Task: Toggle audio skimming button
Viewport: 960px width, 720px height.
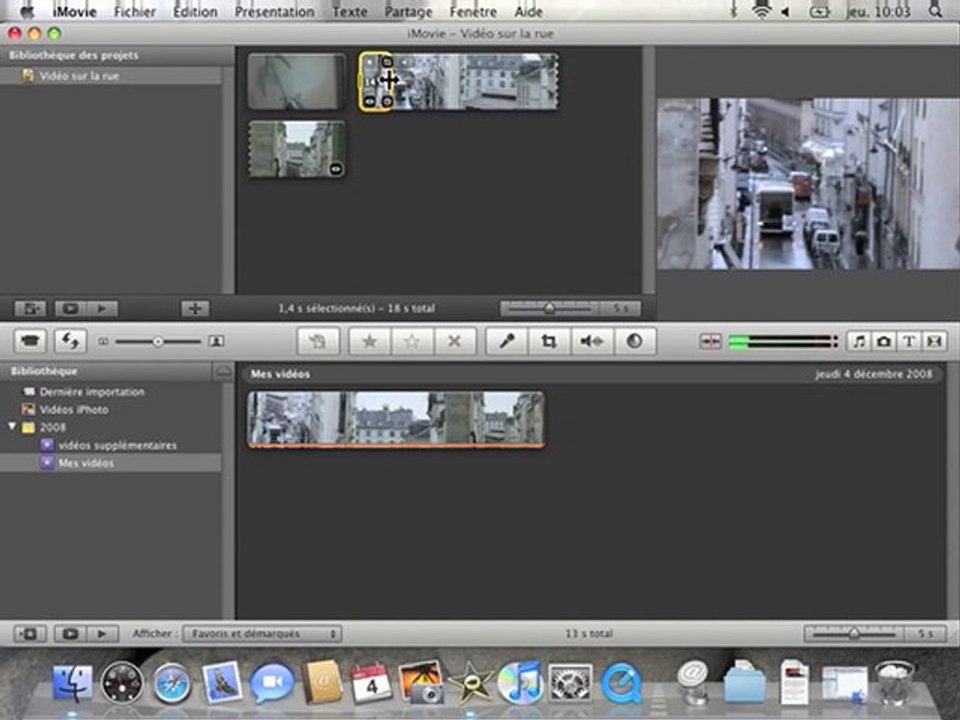Action: (x=710, y=342)
